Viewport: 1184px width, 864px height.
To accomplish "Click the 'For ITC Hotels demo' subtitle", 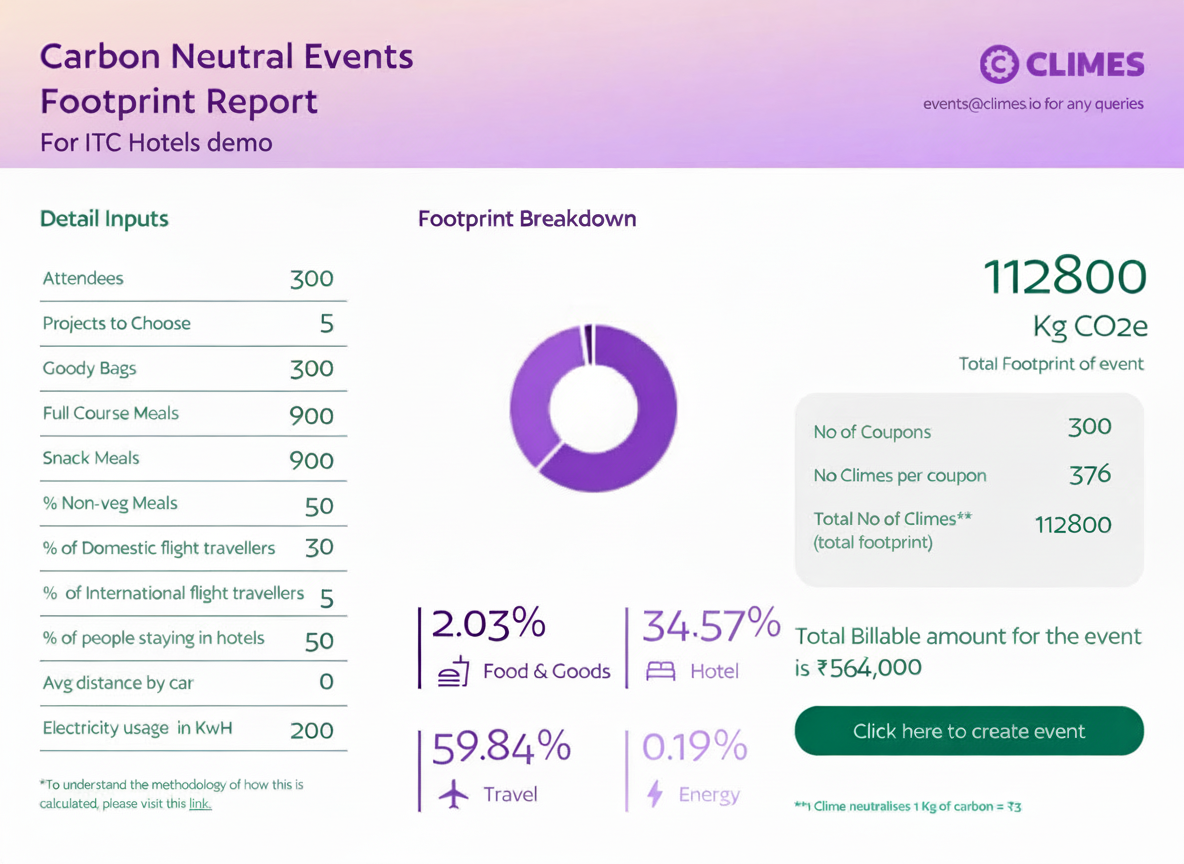I will point(156,143).
